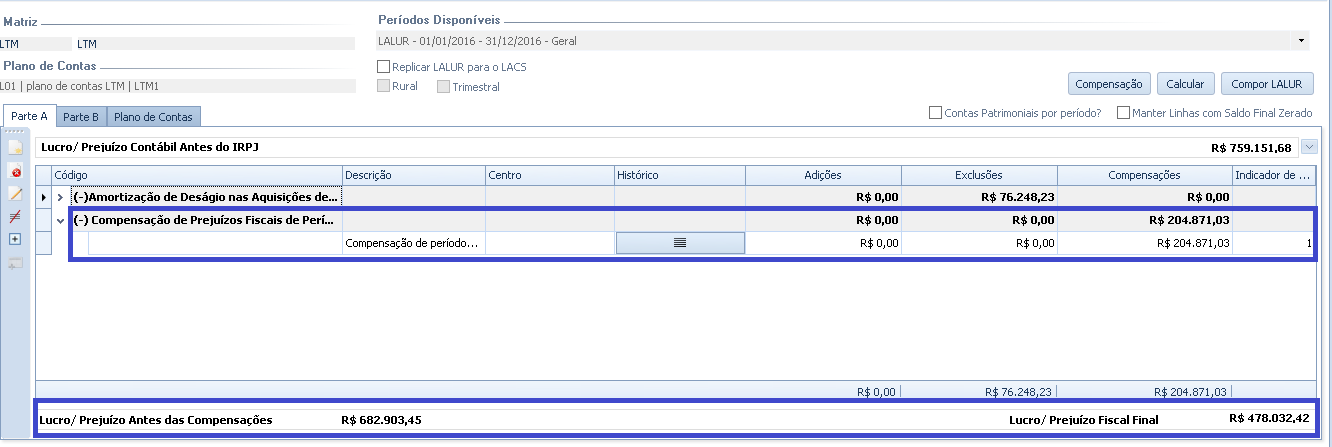Collapse the Compensação de Prejuízos Fiscais row

coord(61,220)
